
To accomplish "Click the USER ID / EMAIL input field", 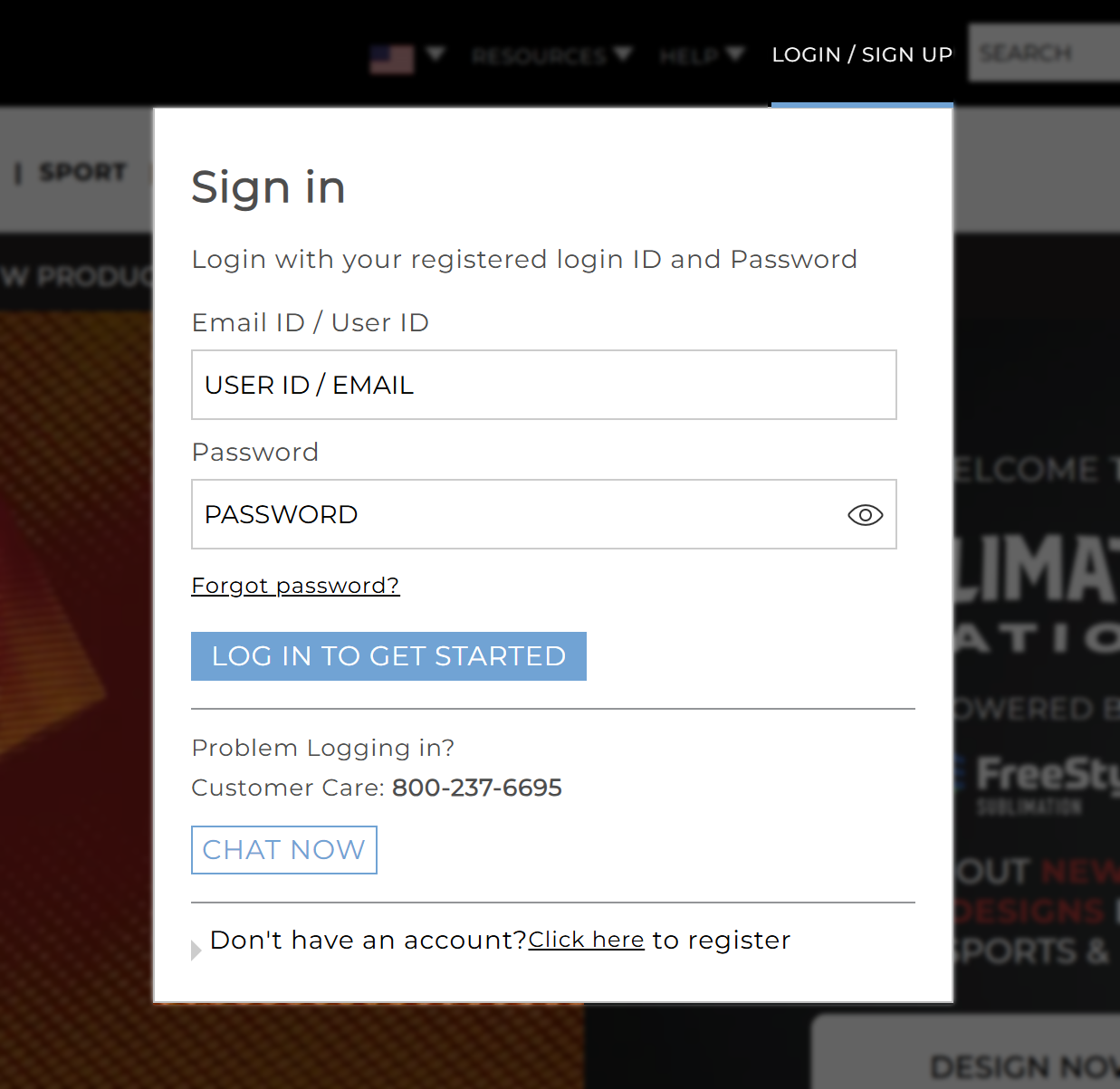I will coord(543,385).
